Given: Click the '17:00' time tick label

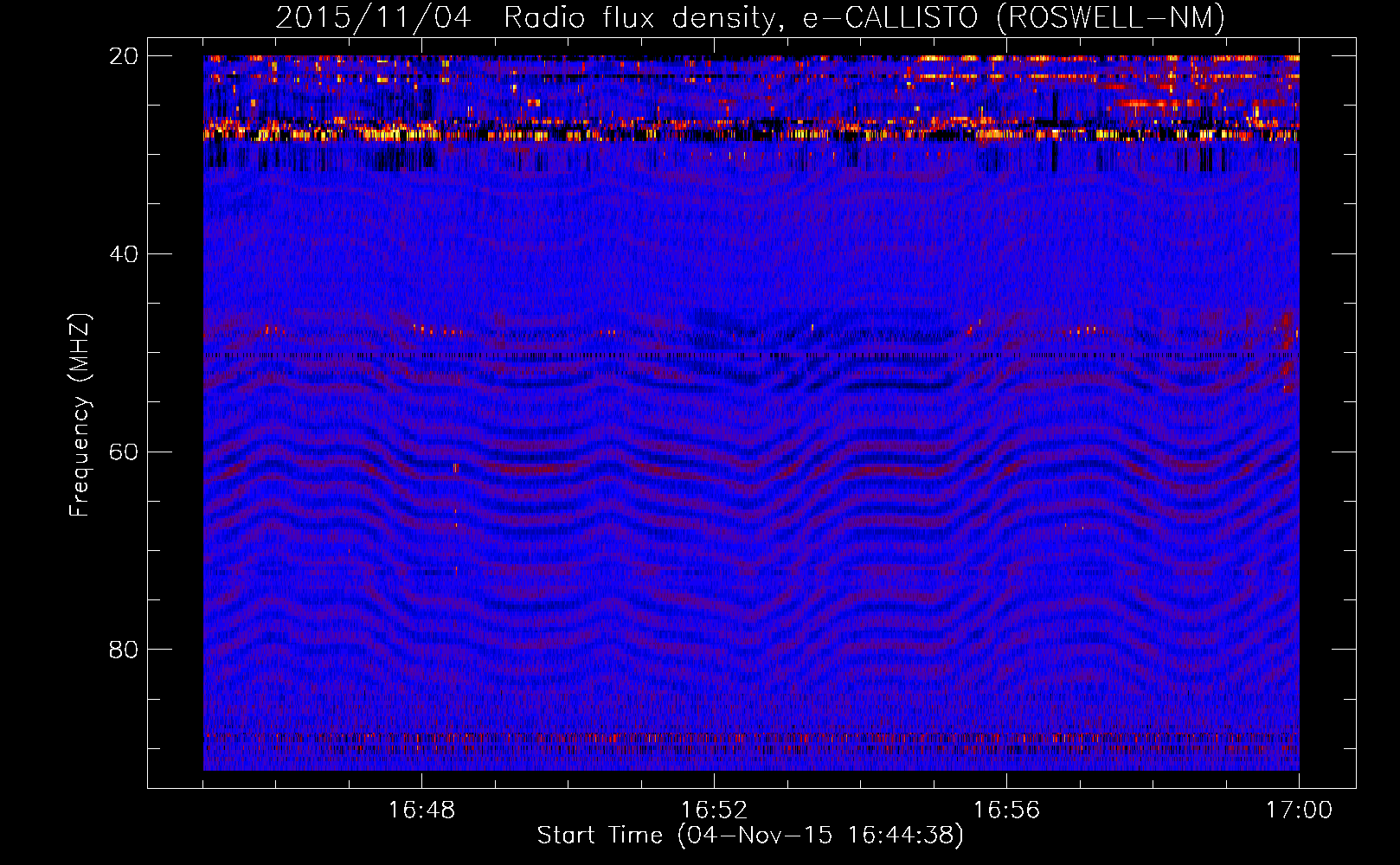Looking at the screenshot, I should 1299,811.
